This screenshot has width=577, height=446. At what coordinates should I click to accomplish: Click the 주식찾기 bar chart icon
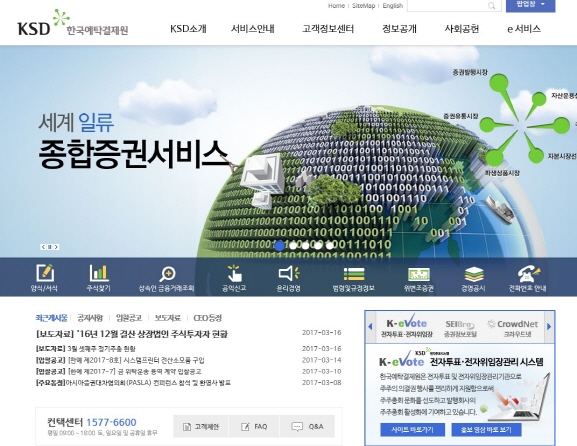click(x=99, y=273)
